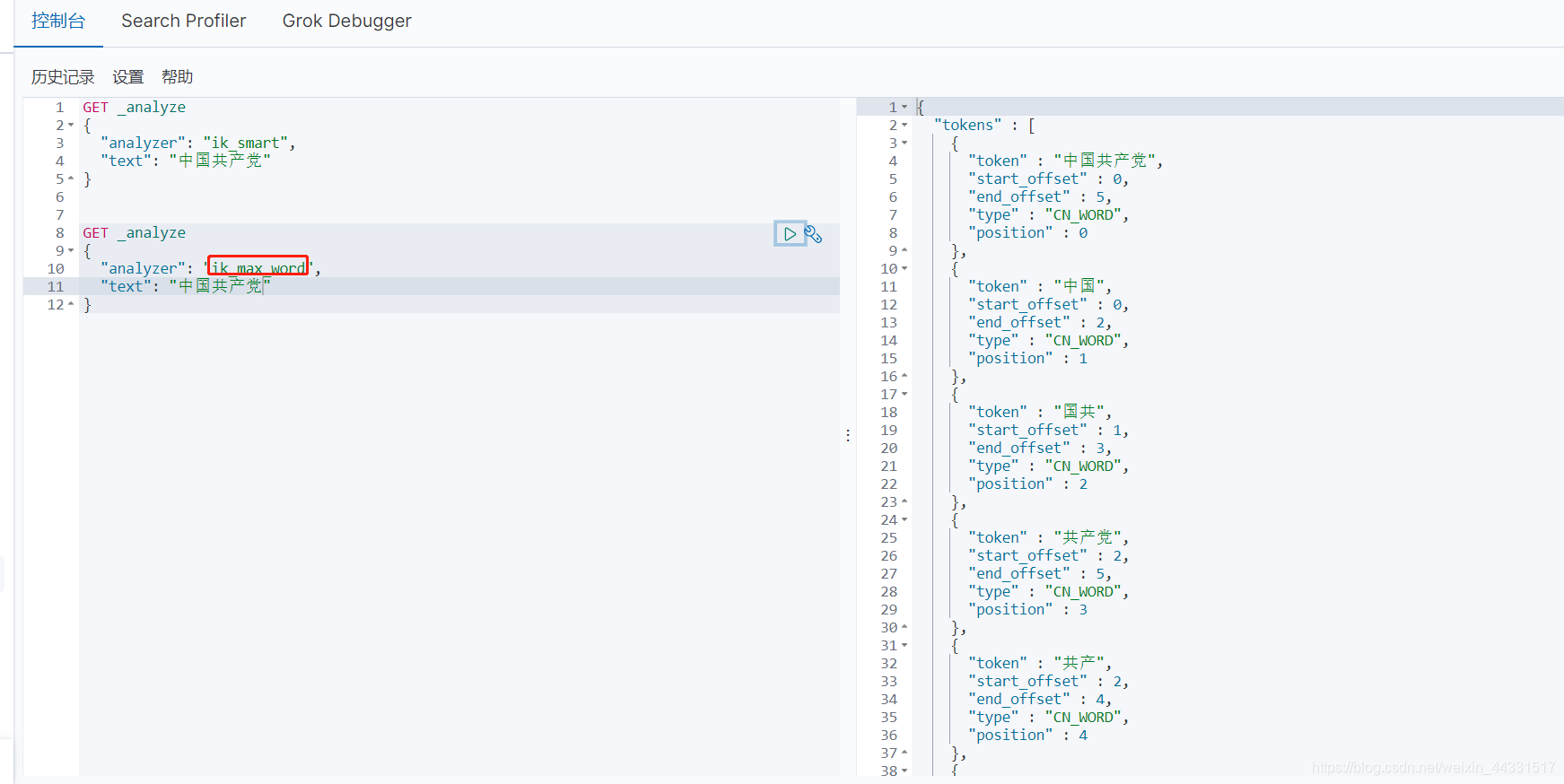This screenshot has width=1564, height=784.
Task: Click "end_offset" : 3 on response line 20
Action: (x=1036, y=448)
